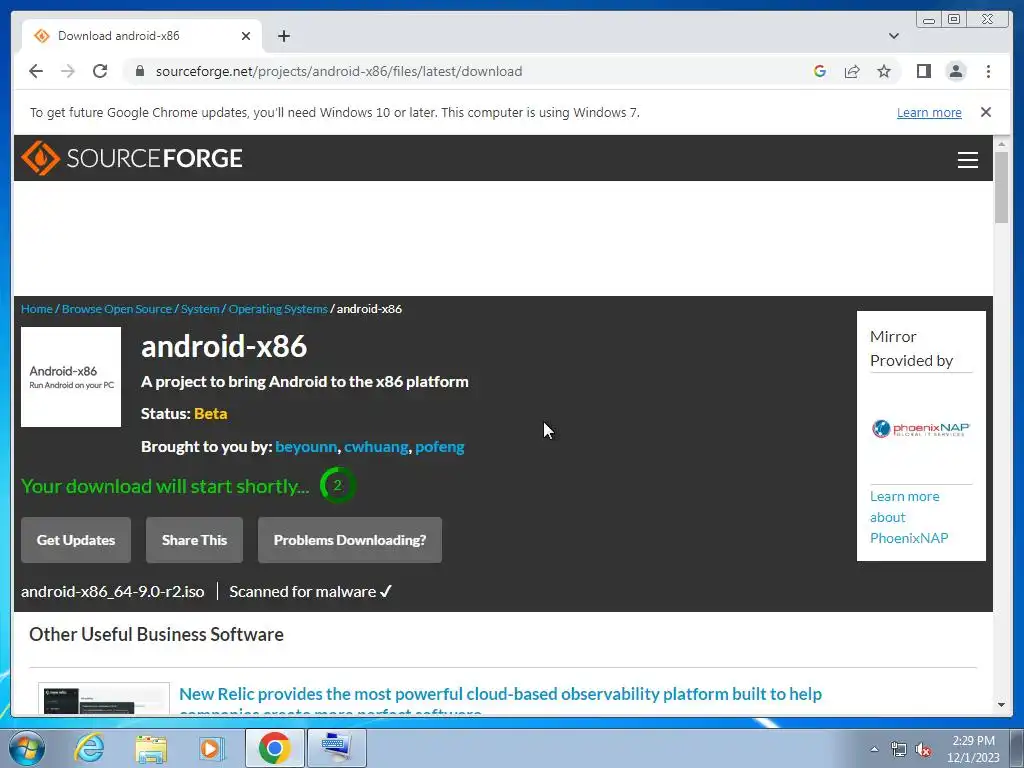The width and height of the screenshot is (1024, 768).
Task: Open cwhuang's profile link
Action: tap(376, 447)
